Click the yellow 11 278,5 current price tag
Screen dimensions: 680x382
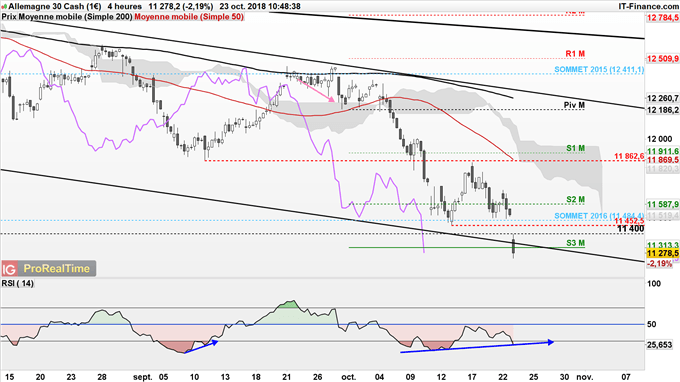[662, 254]
